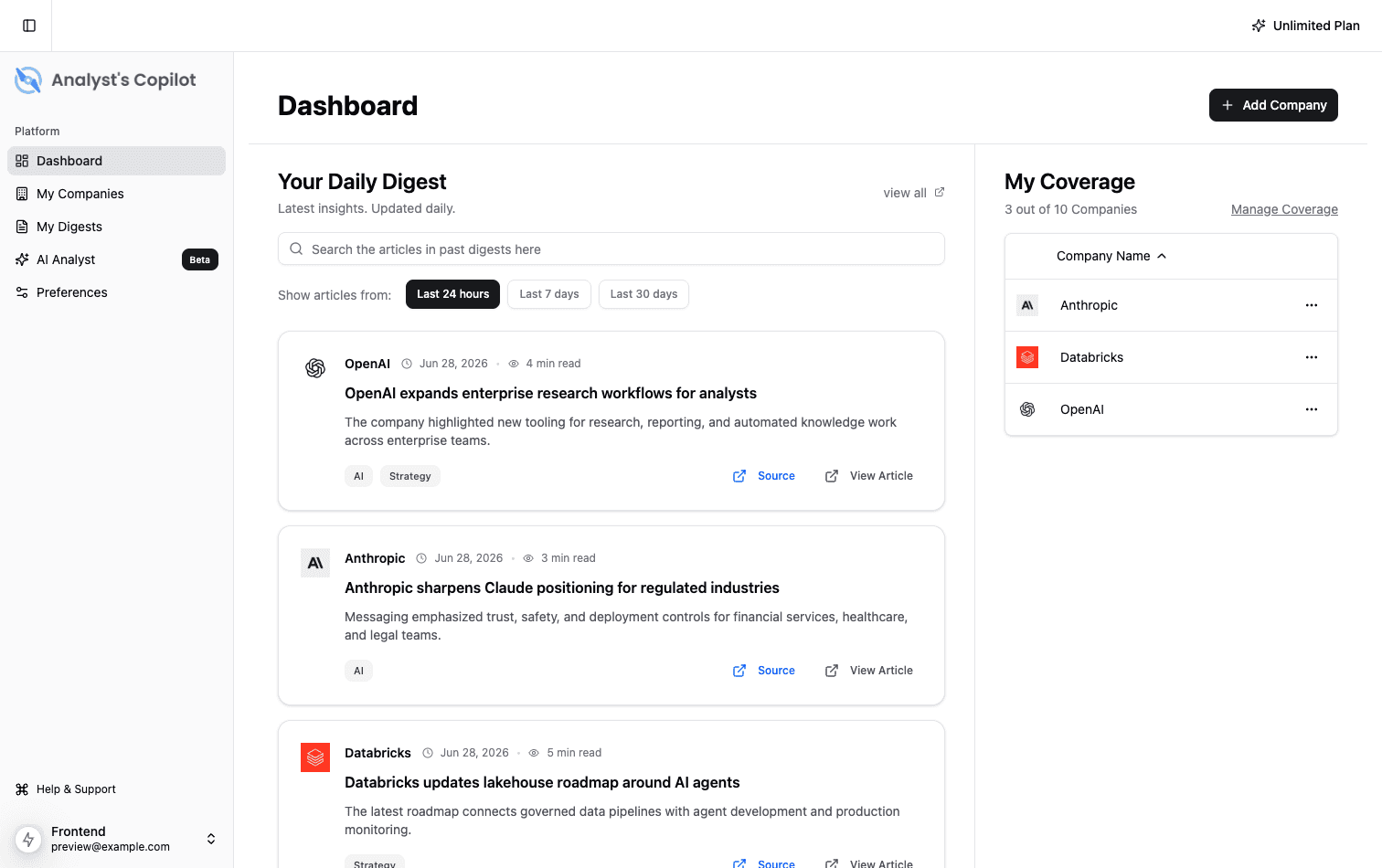The image size is (1382, 868).
Task: Click View Article for OpenAI article
Action: pos(869,476)
